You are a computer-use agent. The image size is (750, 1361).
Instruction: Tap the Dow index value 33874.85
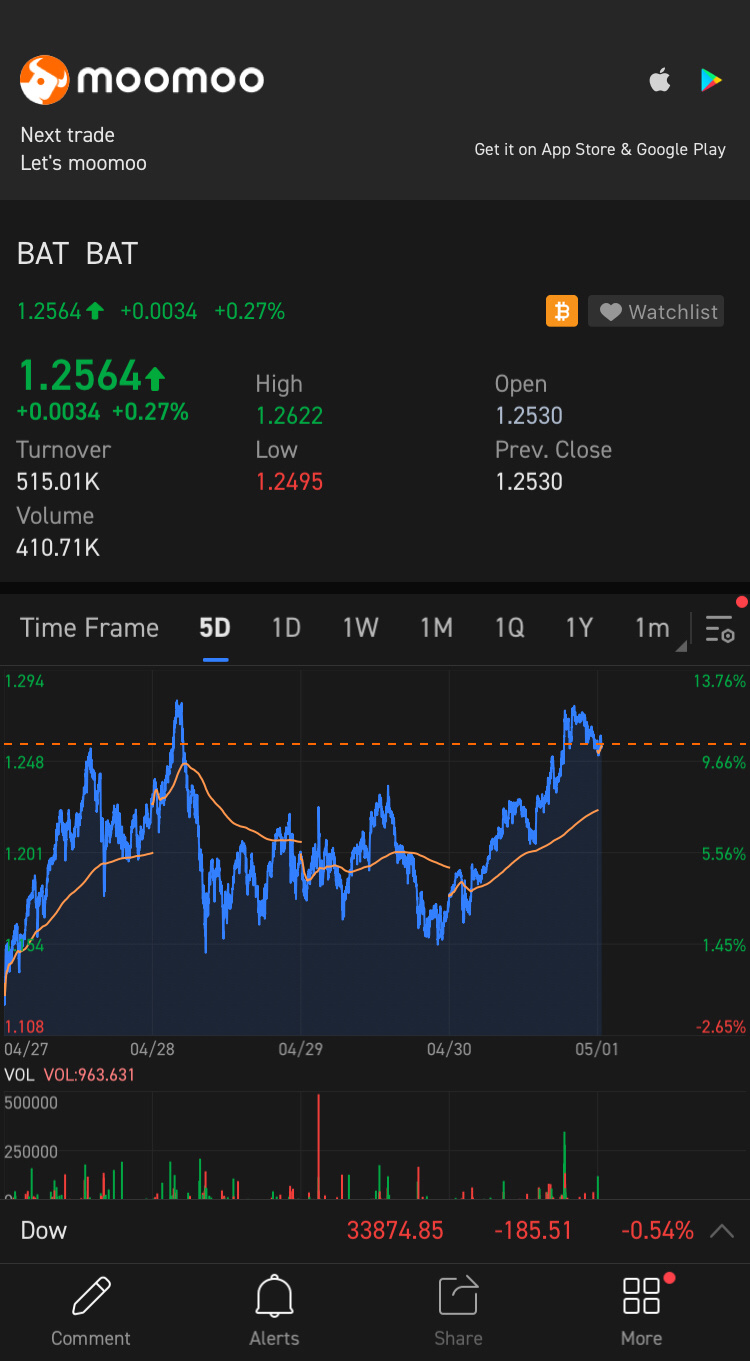[x=395, y=1231]
